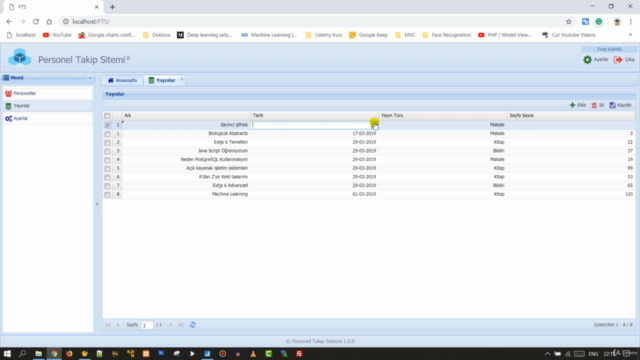Click the Sil delete button
Viewport: 640px width, 360px height.
pos(598,105)
